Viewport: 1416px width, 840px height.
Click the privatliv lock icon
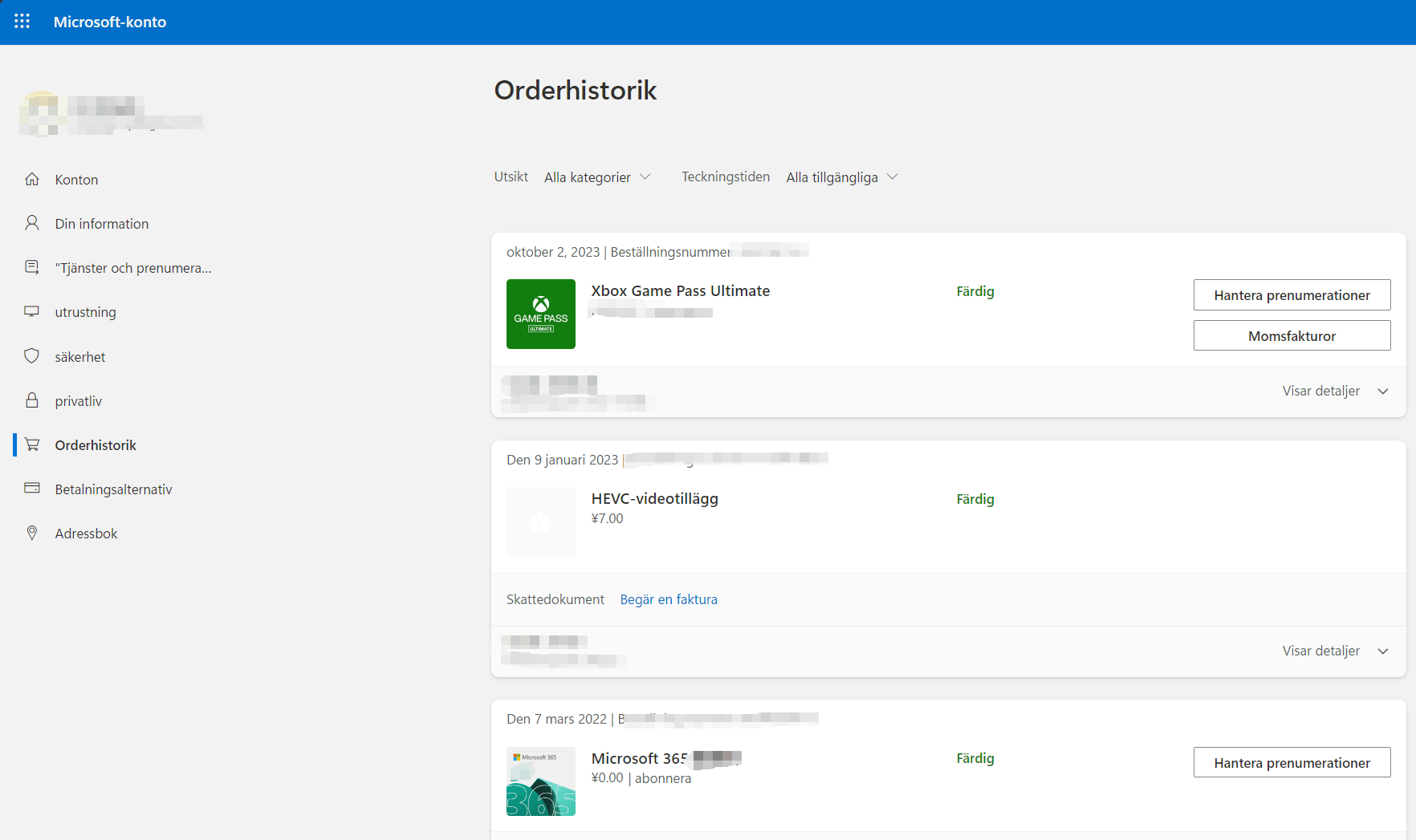click(32, 400)
